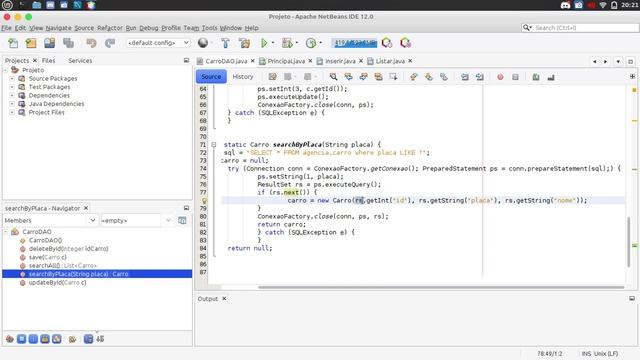Click the Start Macro Recording red icon
The image size is (640, 360).
click(x=500, y=77)
